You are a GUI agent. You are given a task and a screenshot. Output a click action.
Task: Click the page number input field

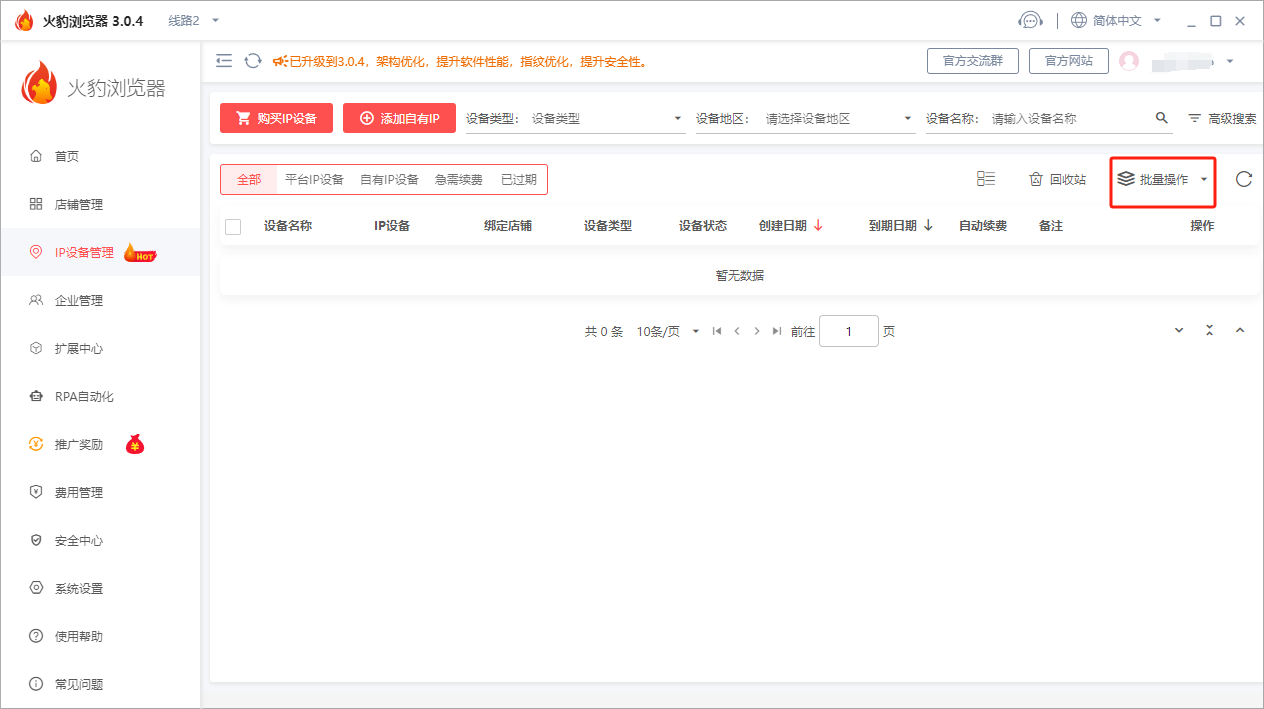pyautogui.click(x=848, y=330)
